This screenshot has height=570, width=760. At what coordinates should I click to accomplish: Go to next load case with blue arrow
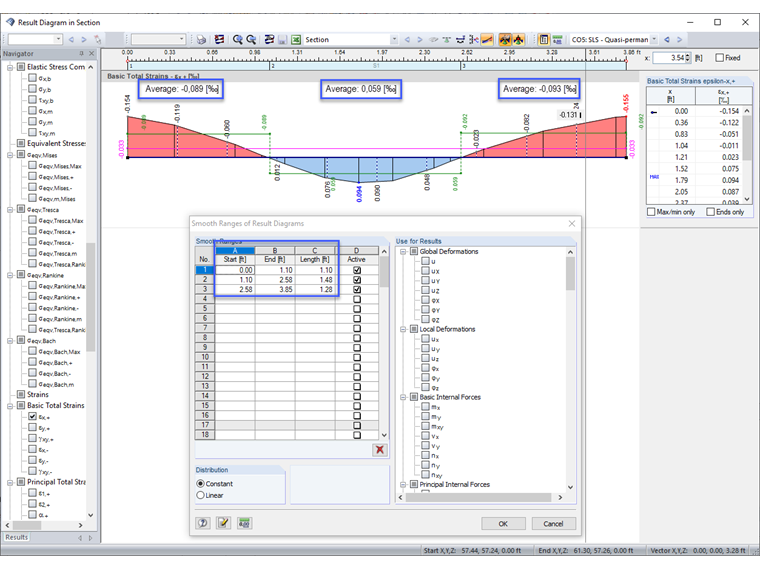point(680,40)
